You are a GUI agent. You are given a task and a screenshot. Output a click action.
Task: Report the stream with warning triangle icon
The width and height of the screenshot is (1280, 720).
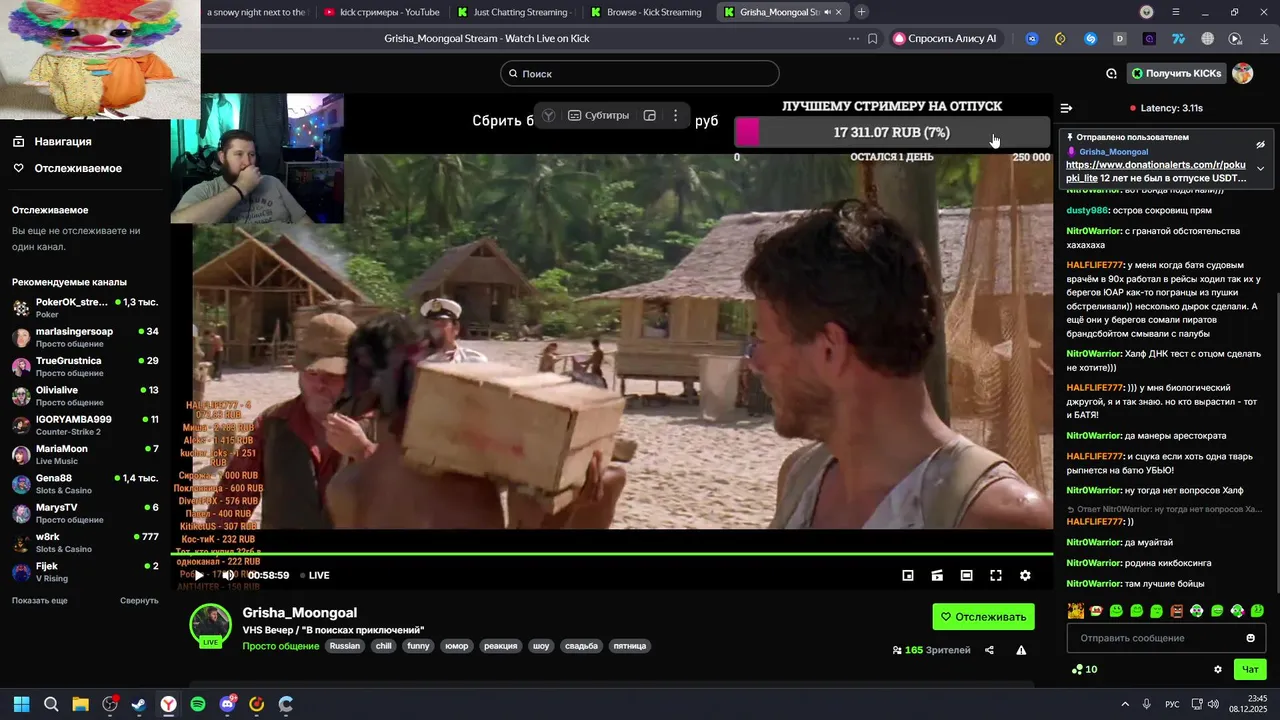pos(1021,650)
